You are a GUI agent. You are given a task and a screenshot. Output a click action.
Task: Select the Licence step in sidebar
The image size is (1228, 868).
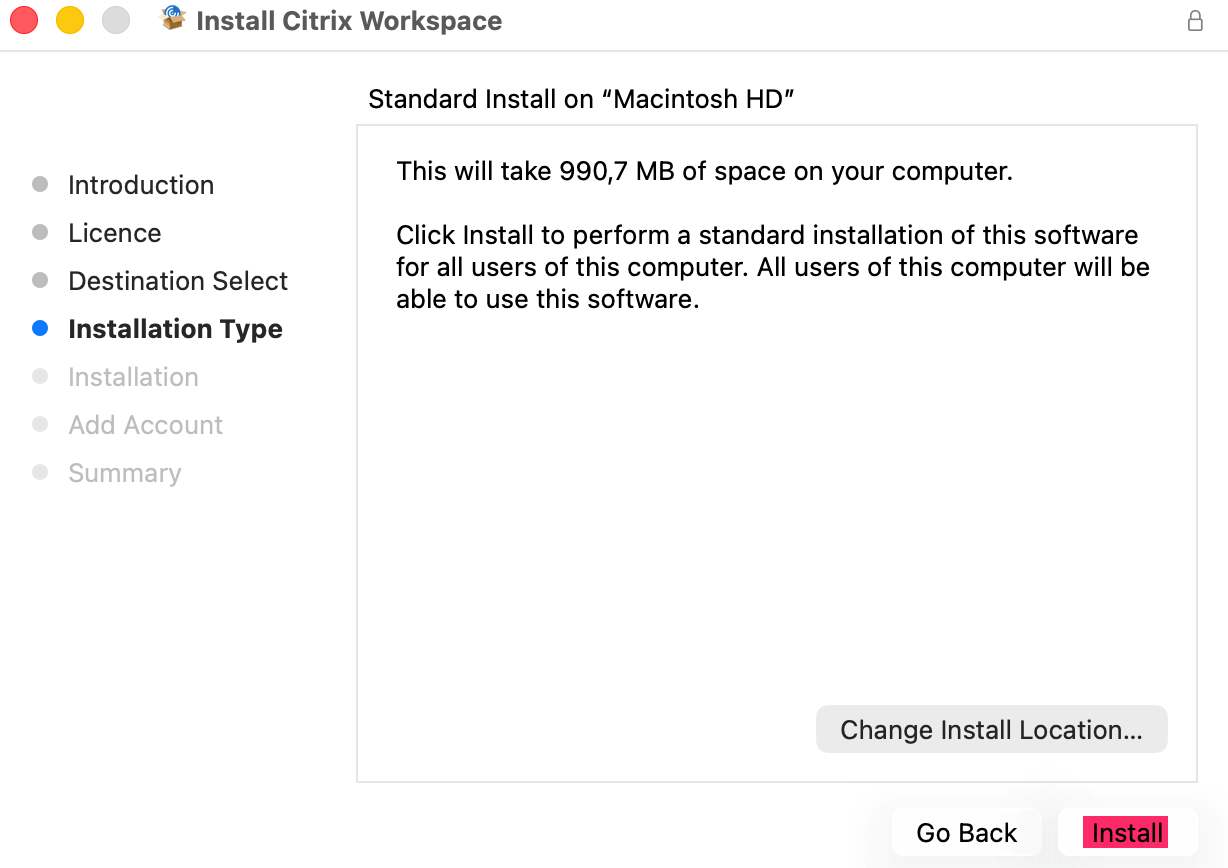(x=115, y=233)
